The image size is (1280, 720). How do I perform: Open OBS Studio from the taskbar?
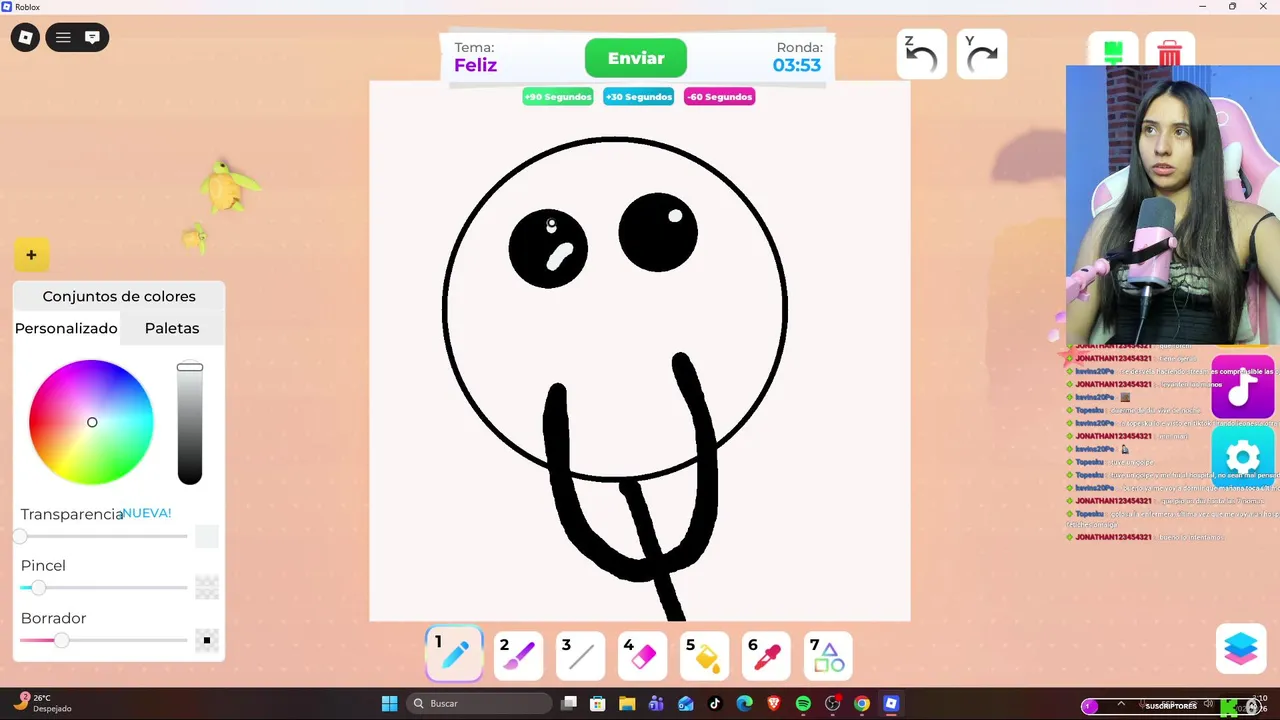click(x=833, y=704)
